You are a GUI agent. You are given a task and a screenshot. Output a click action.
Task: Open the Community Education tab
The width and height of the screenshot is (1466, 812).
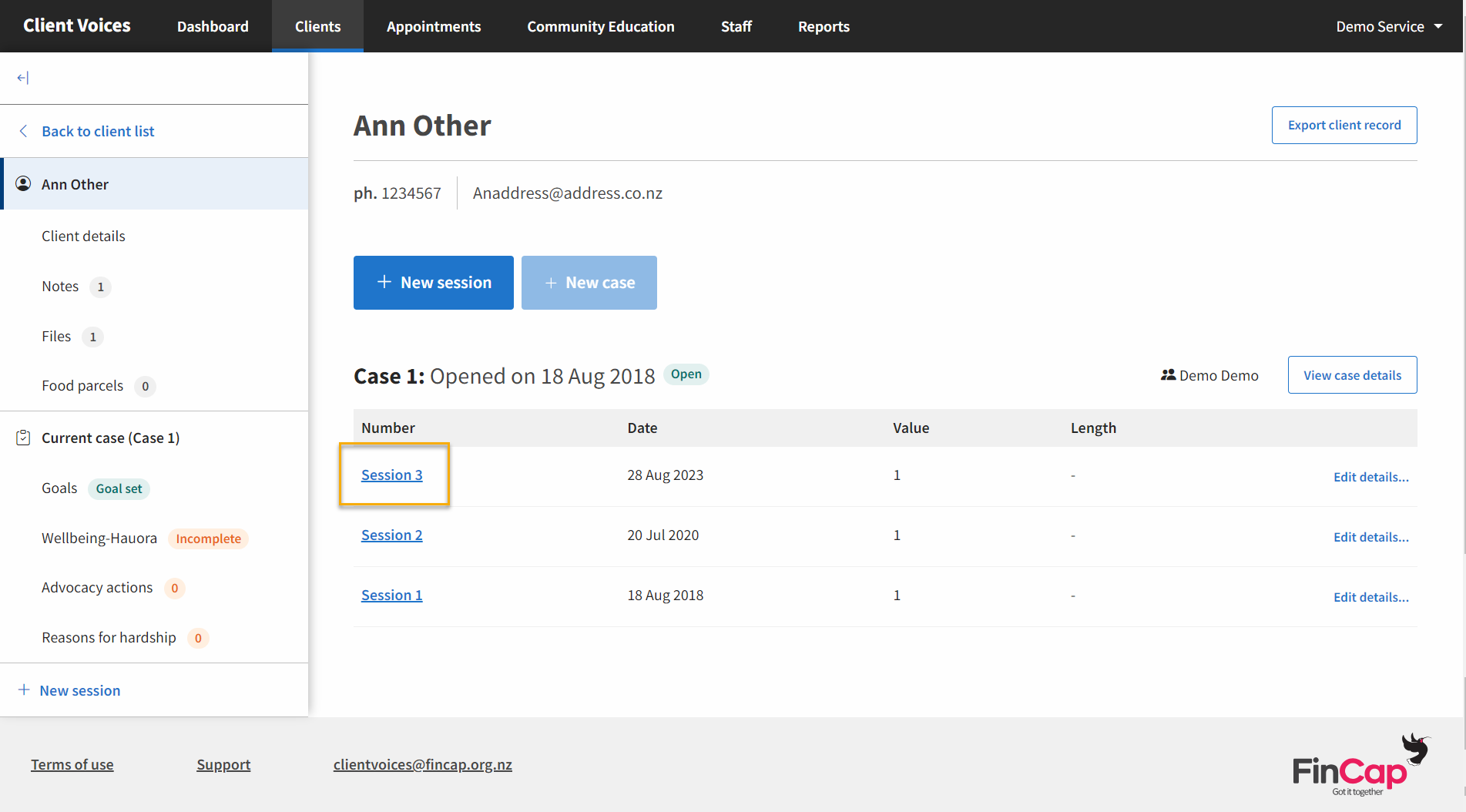pyautogui.click(x=601, y=26)
